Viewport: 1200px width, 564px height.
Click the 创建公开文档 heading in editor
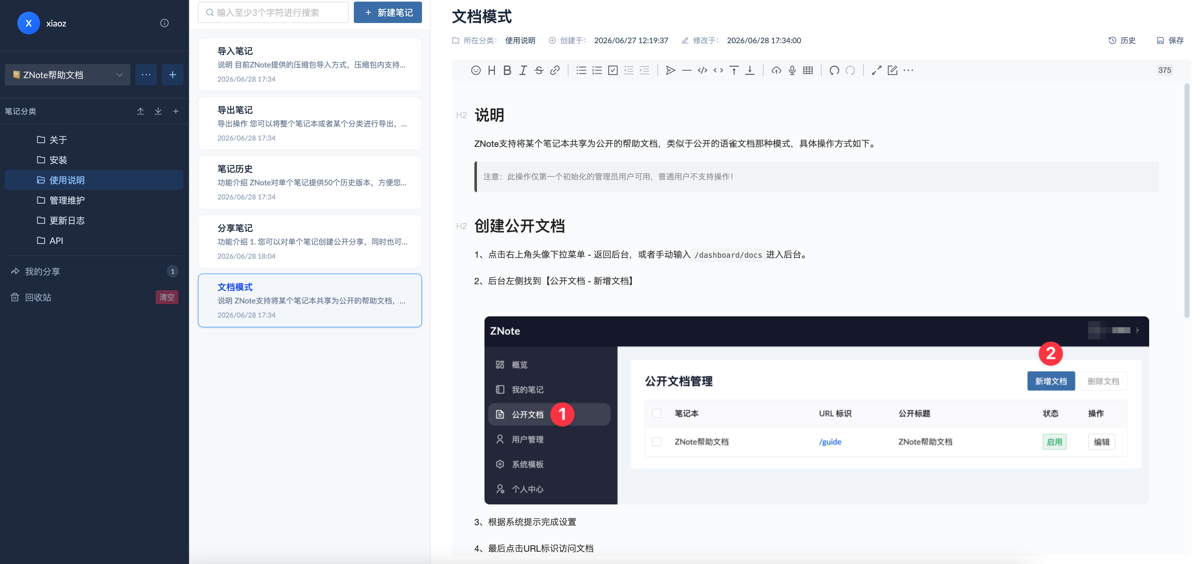point(519,226)
